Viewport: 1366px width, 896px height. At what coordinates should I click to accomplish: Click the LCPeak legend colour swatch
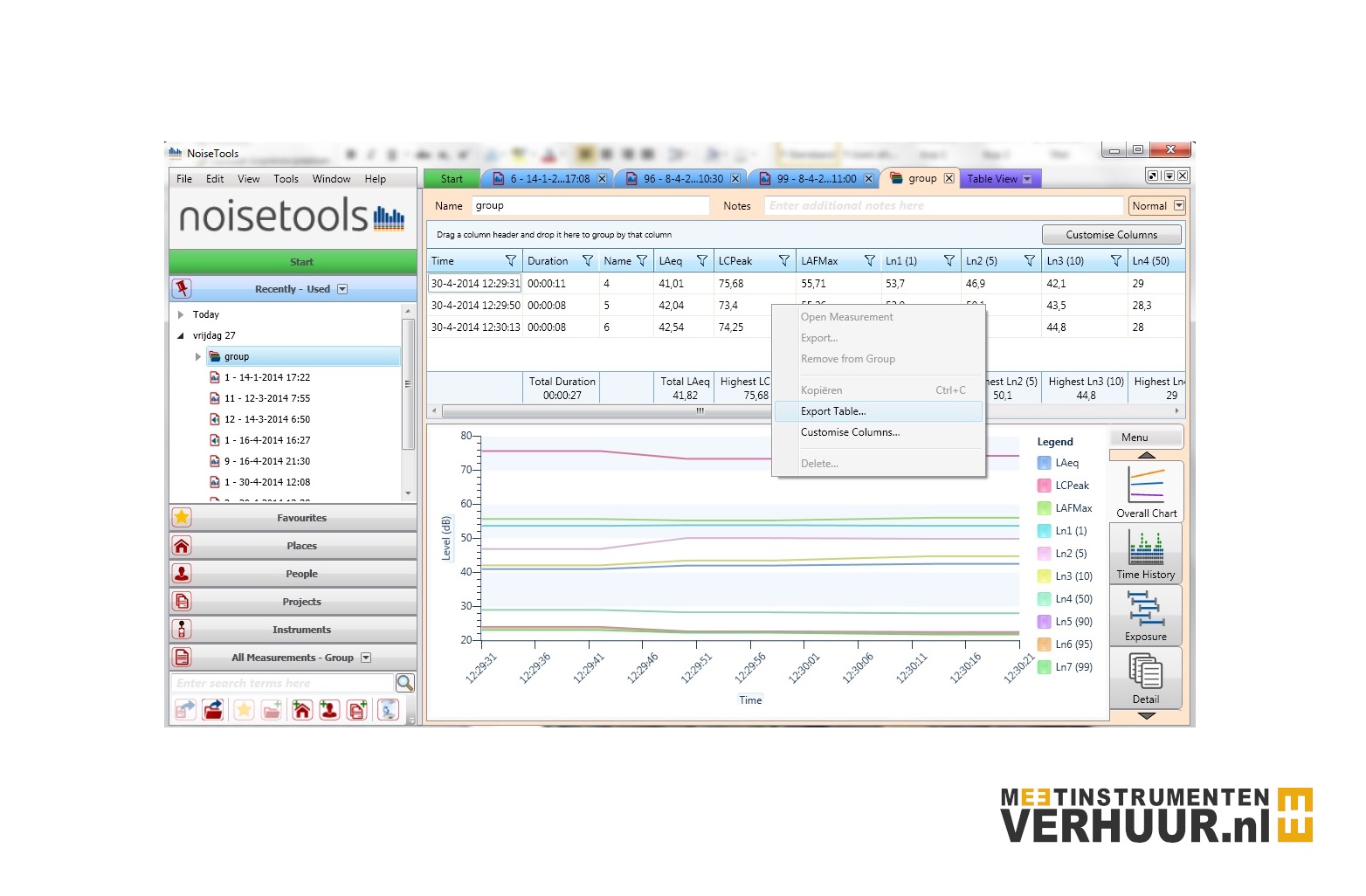1044,486
